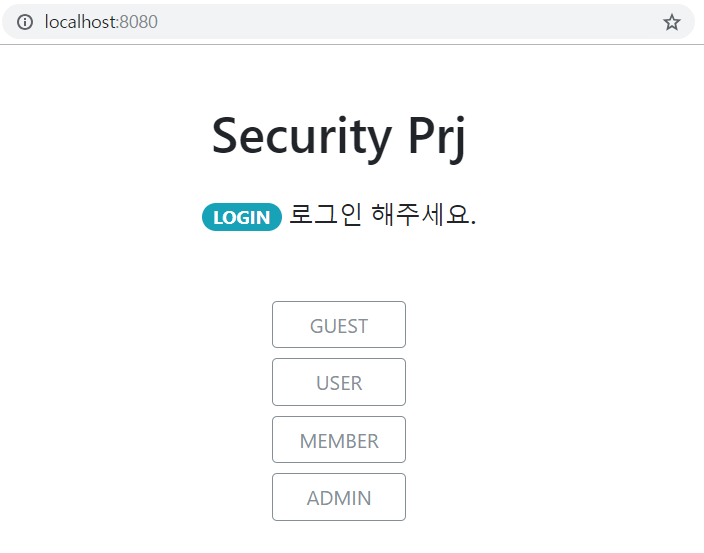Image resolution: width=704 pixels, height=553 pixels.
Task: Click the 로그인 해주세요. message text
Action: pos(382,215)
